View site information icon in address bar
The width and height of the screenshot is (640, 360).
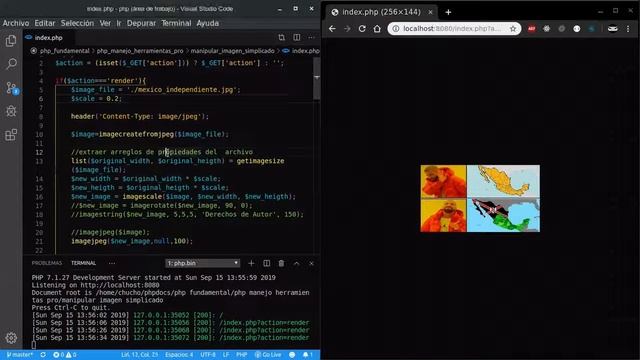pos(396,29)
